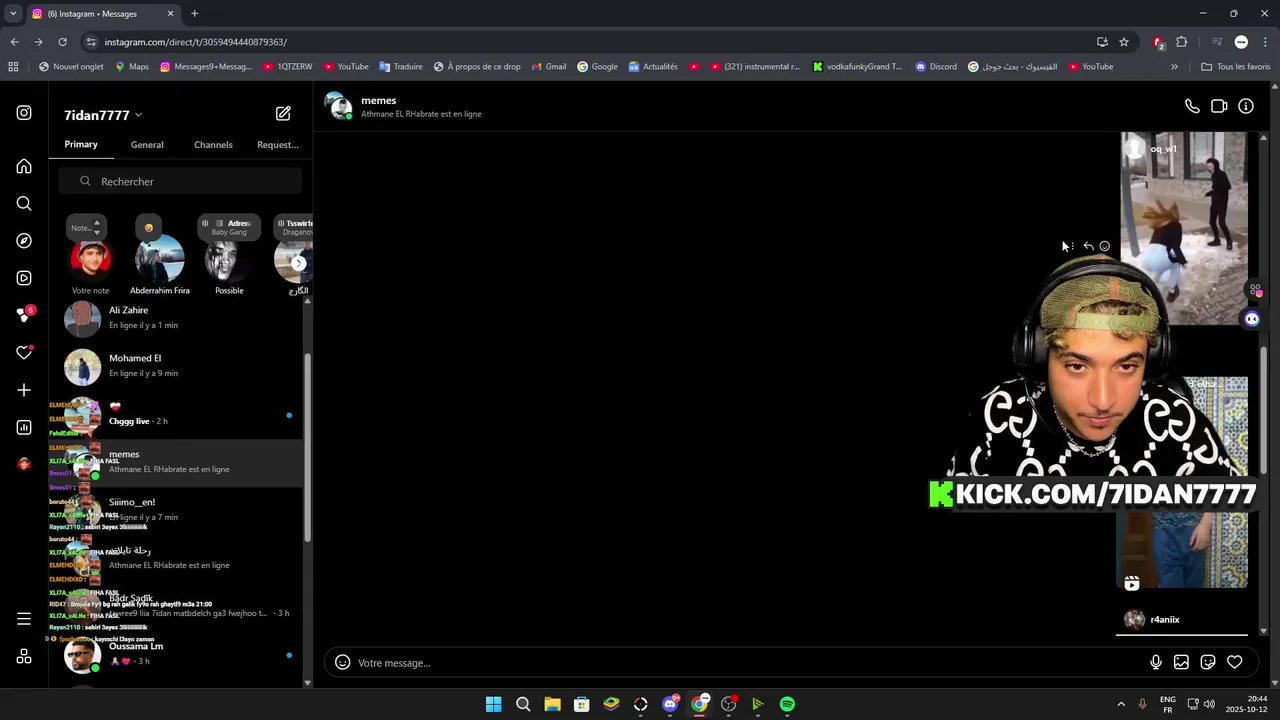Open the Chggg live conversation
This screenshot has width=1280, height=720.
click(176, 415)
